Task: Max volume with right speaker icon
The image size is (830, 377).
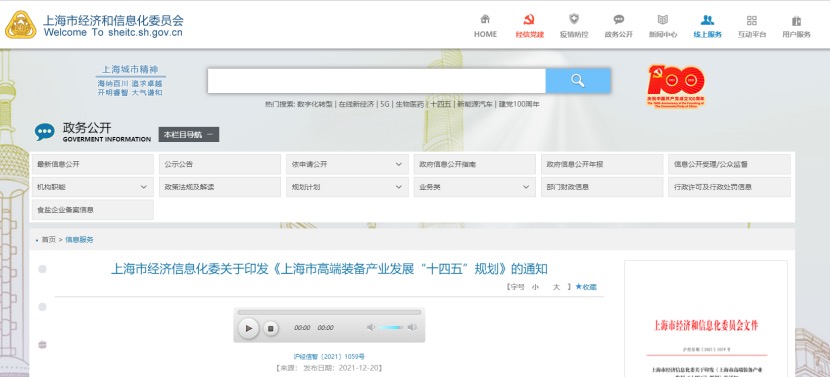Action: (412, 327)
